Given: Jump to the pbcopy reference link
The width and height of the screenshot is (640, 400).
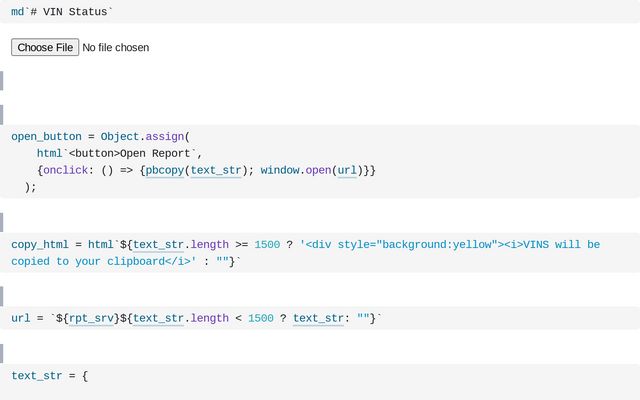Looking at the screenshot, I should click(165, 170).
